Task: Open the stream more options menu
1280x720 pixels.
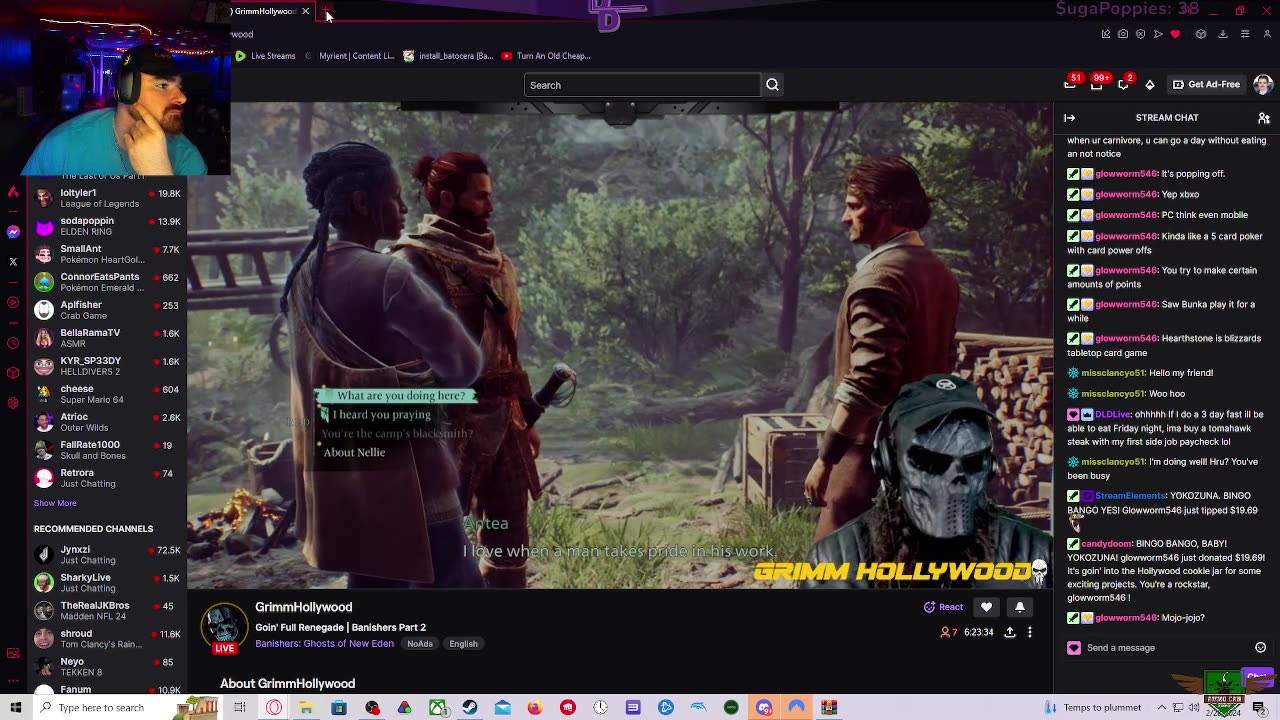Action: click(x=1029, y=632)
